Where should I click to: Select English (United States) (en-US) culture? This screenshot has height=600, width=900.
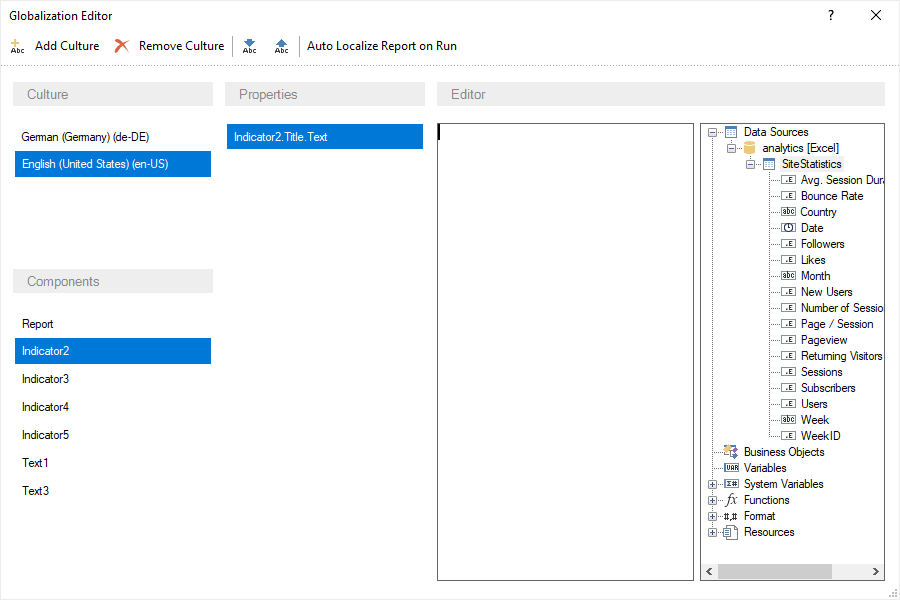[113, 164]
